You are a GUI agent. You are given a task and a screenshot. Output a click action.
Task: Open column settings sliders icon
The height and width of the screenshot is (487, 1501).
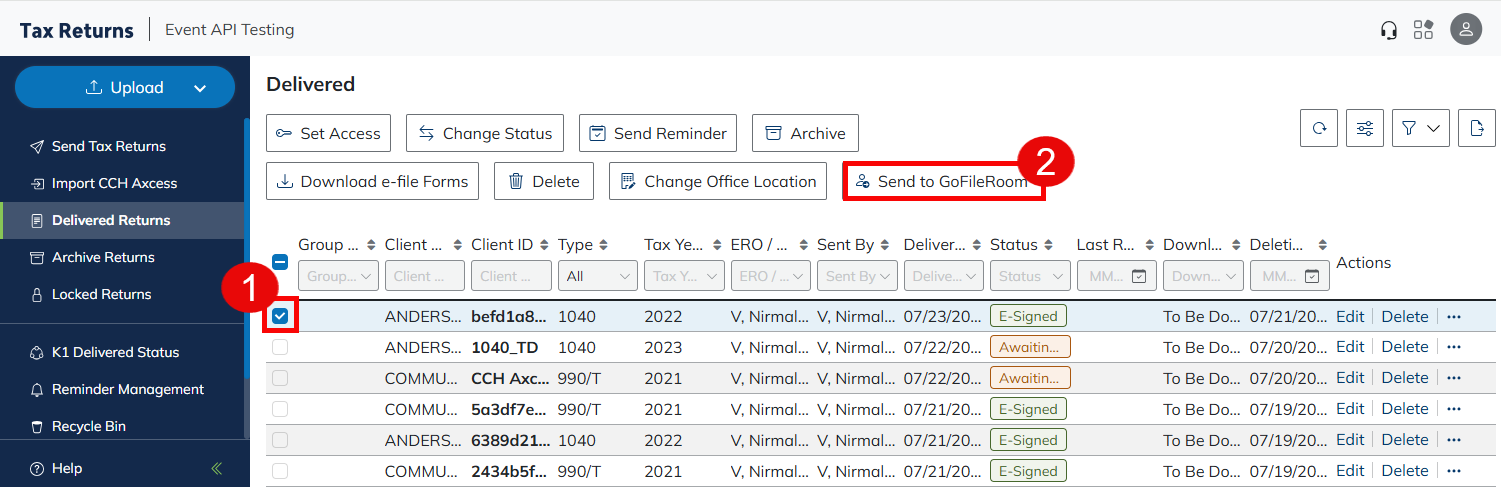[1365, 128]
